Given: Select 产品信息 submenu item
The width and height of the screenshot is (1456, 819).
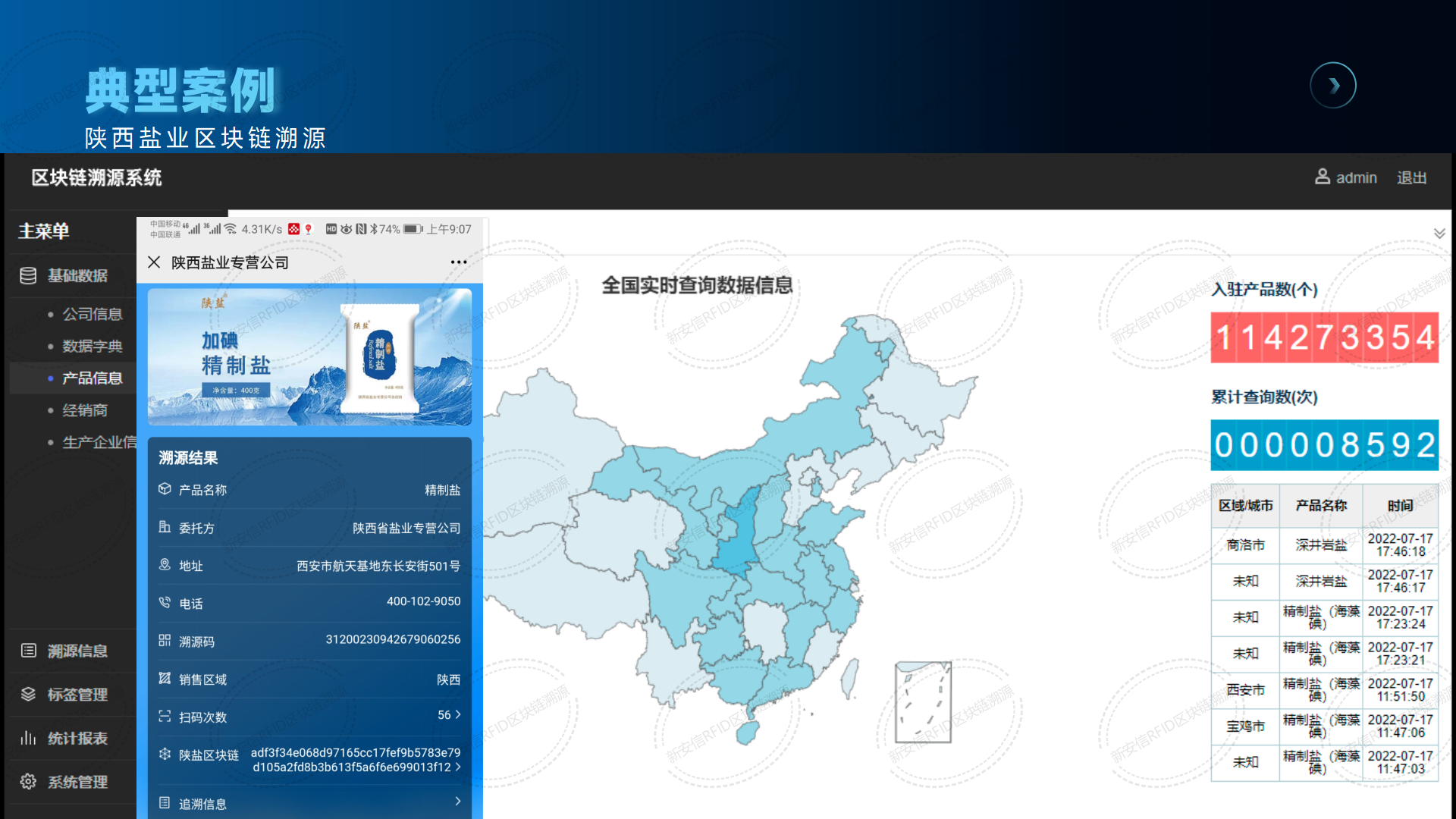Looking at the screenshot, I should coord(92,378).
